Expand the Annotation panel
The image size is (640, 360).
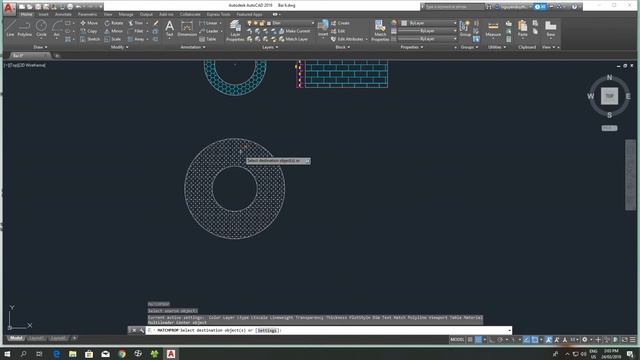pyautogui.click(x=193, y=47)
